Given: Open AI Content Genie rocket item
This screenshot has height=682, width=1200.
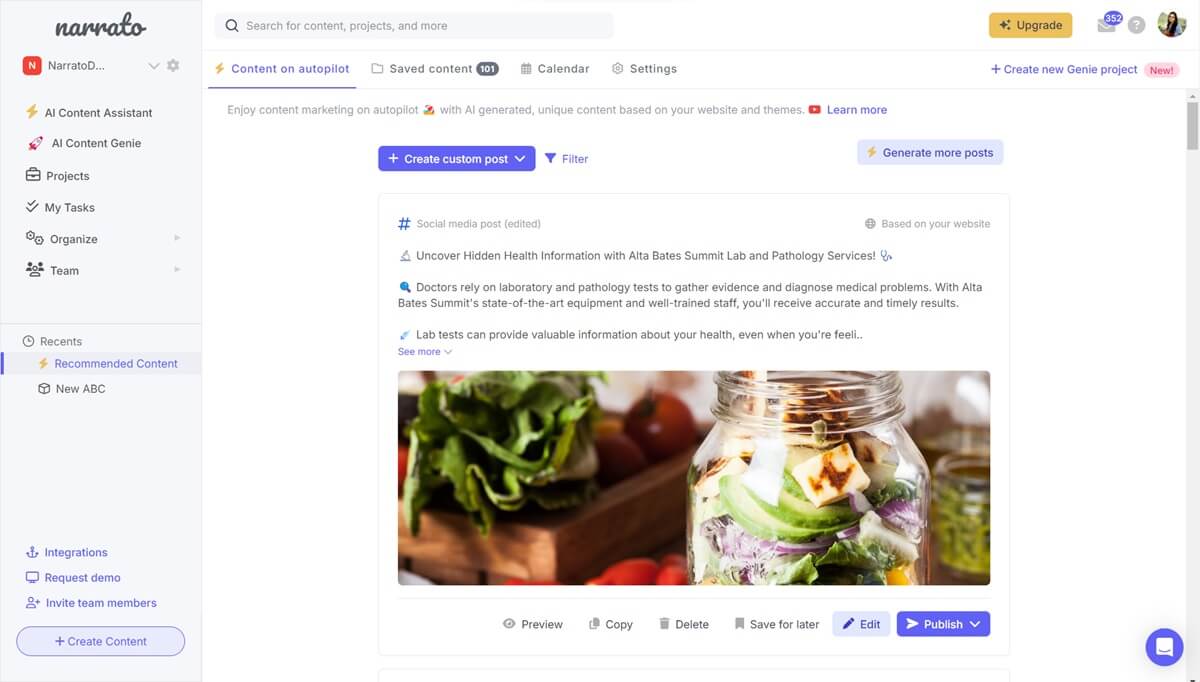Looking at the screenshot, I should click(84, 143).
